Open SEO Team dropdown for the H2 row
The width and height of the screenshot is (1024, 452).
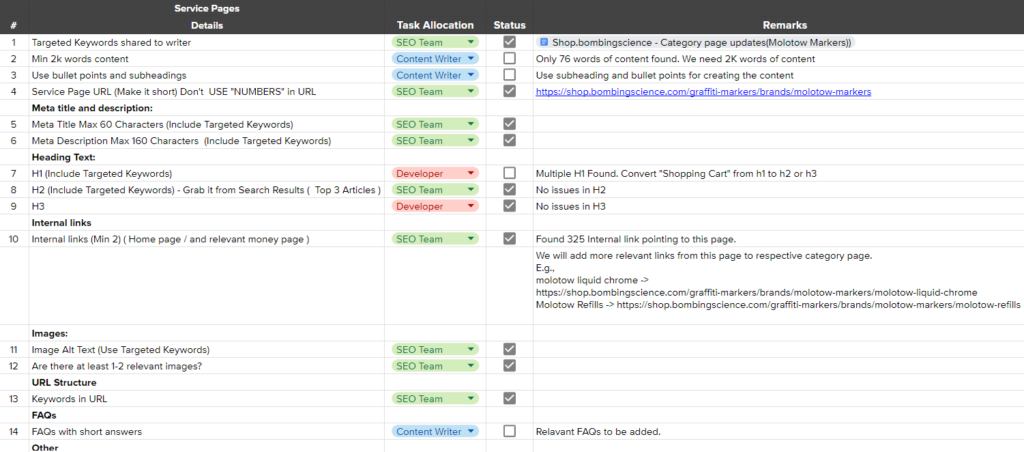pyautogui.click(x=435, y=189)
